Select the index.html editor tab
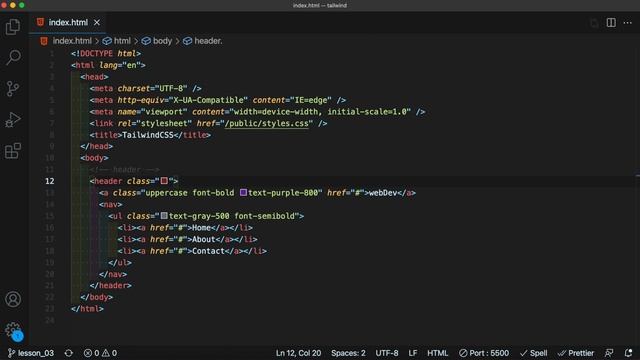This screenshot has height=360, width=640. 68,22
